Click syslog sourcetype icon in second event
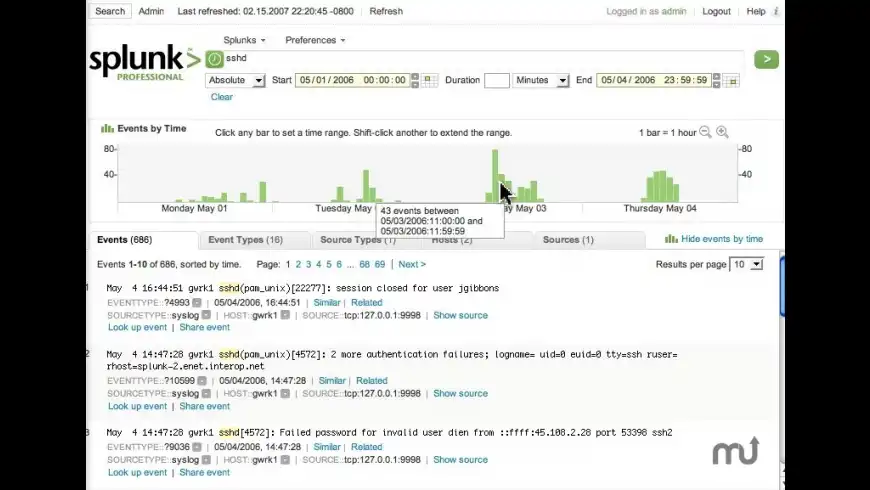Image resolution: width=870 pixels, height=490 pixels. coord(206,393)
